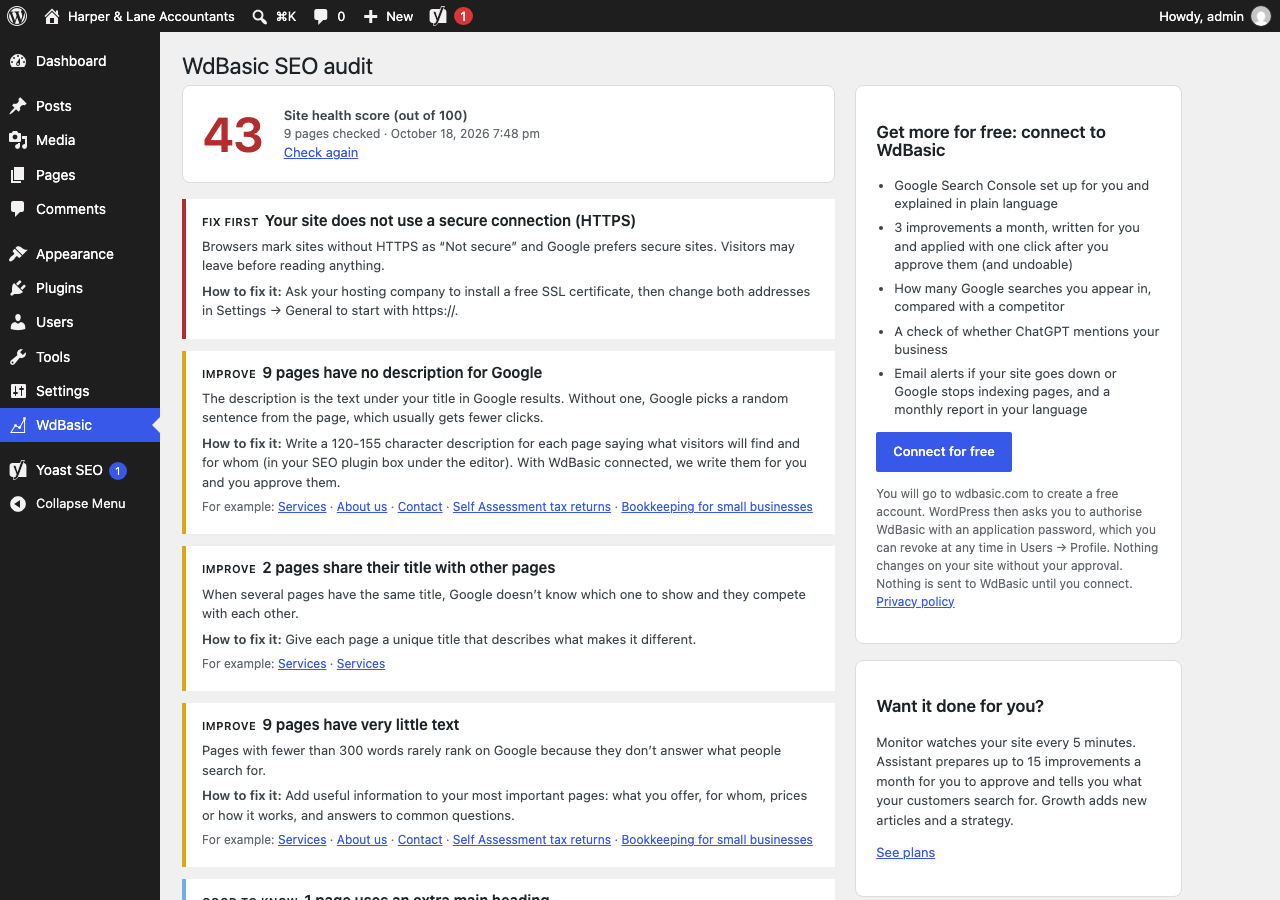1280x900 pixels.
Task: Click the site health score 43
Action: (233, 135)
